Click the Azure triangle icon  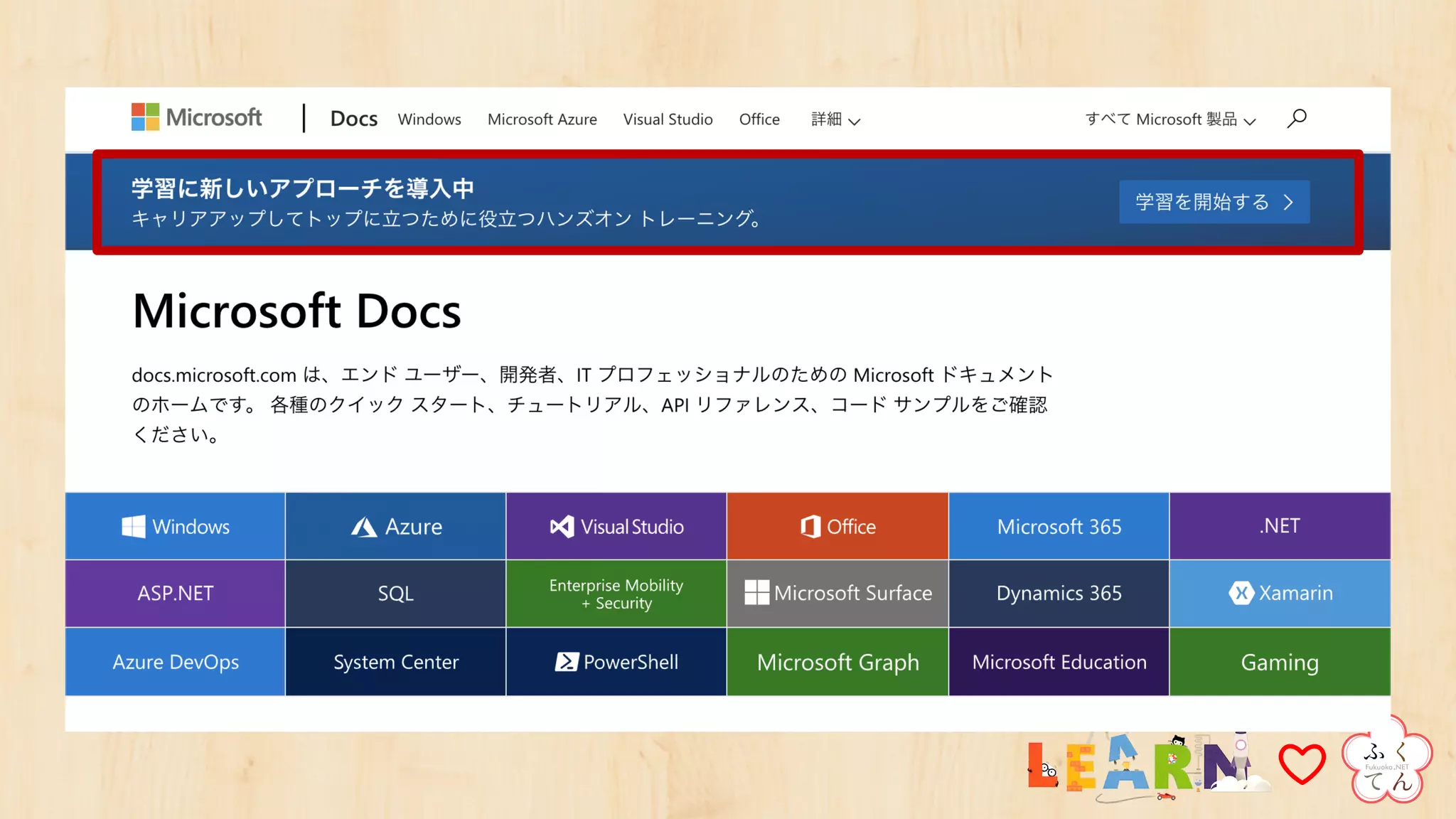[364, 527]
